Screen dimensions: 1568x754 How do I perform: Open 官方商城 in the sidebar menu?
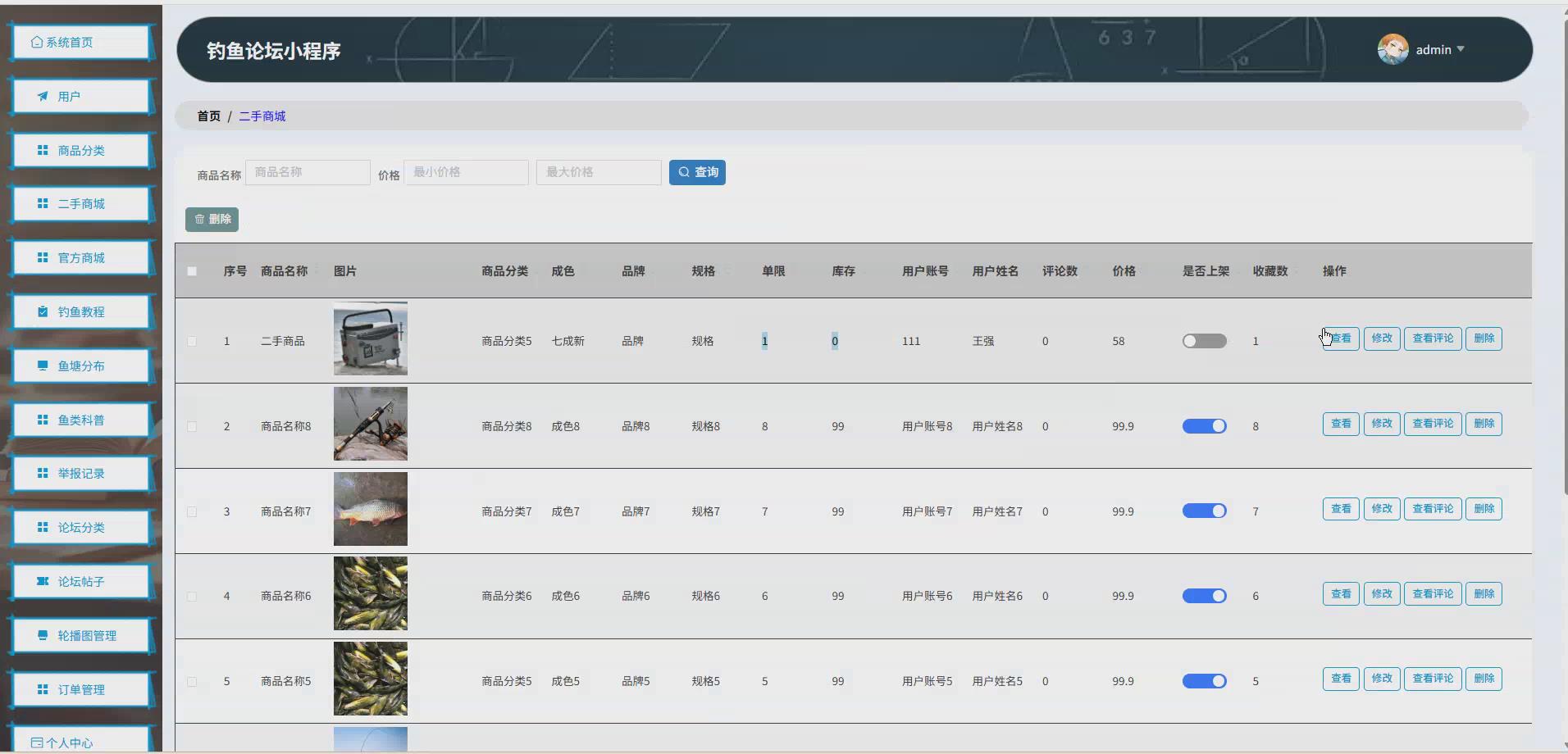click(x=82, y=257)
